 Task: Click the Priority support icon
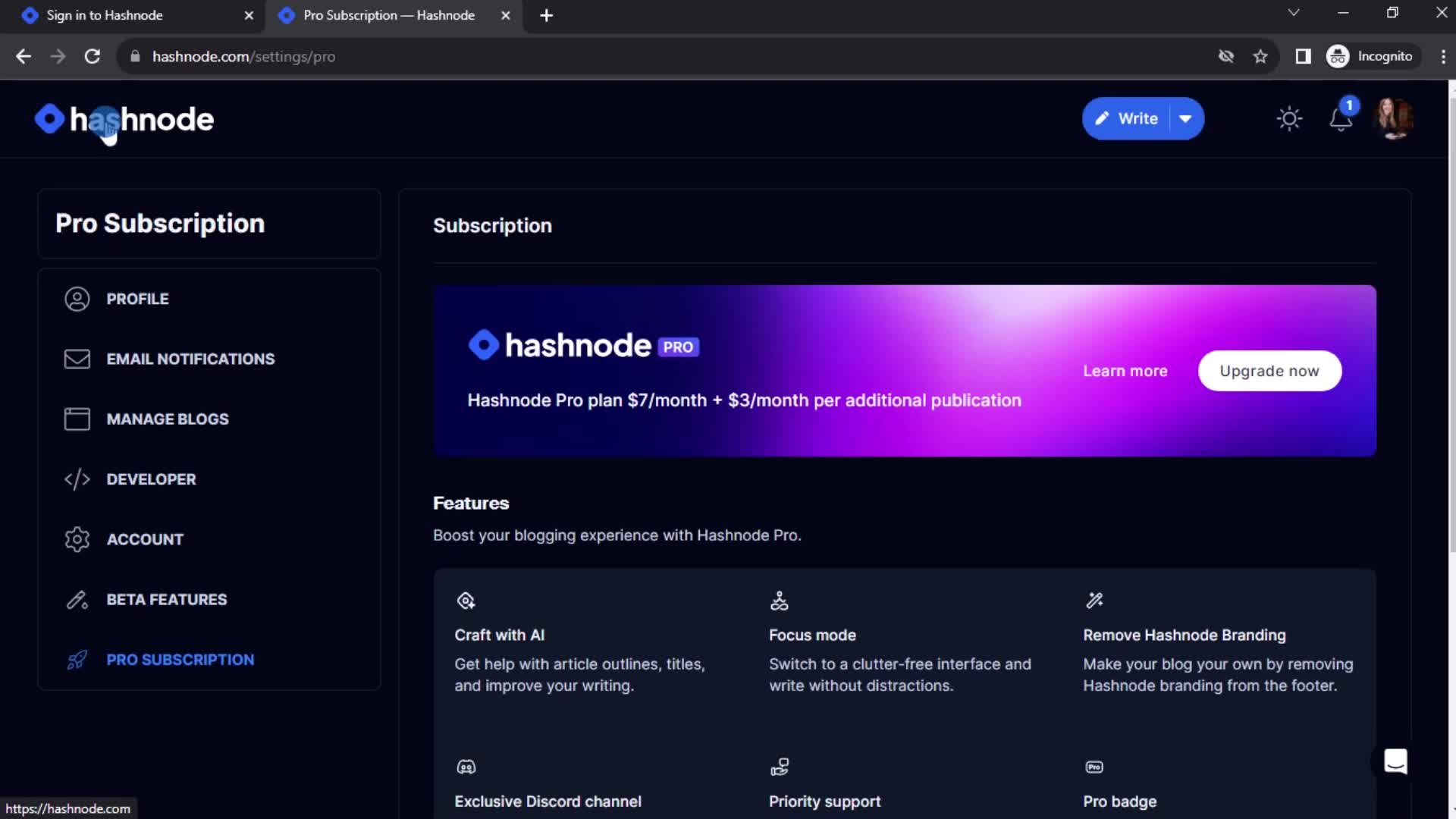(x=780, y=767)
